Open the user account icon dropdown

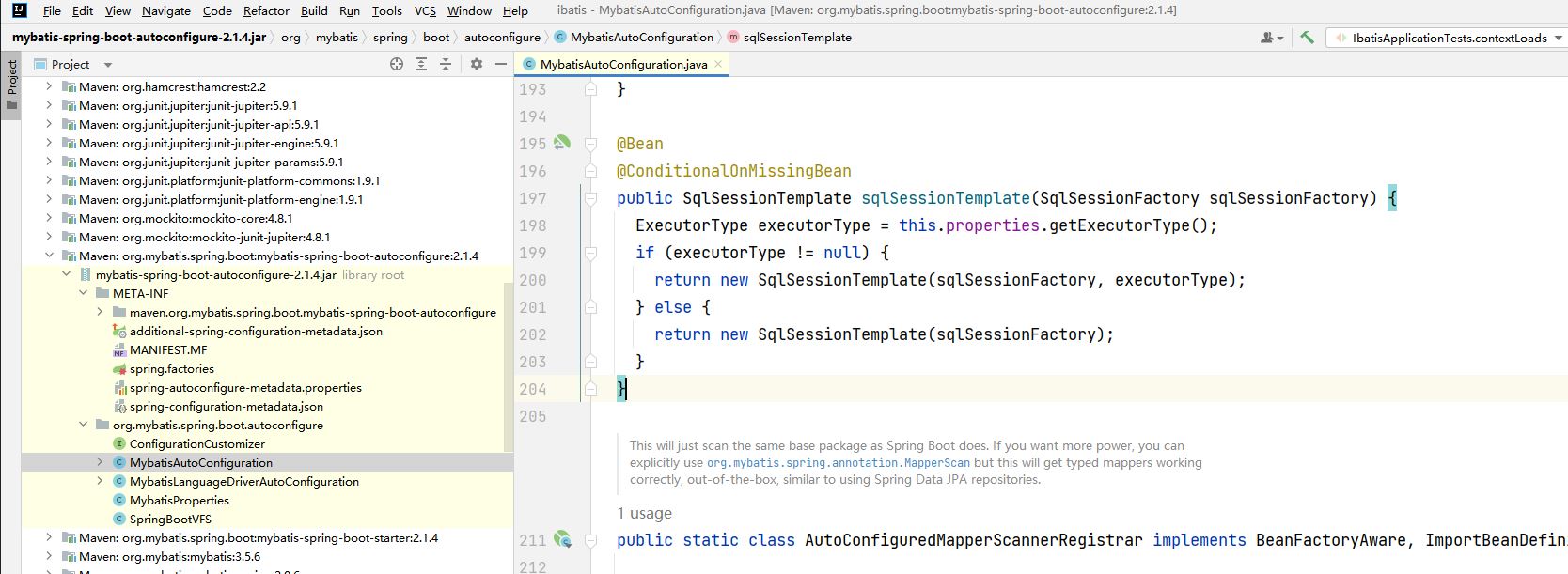coord(1272,38)
